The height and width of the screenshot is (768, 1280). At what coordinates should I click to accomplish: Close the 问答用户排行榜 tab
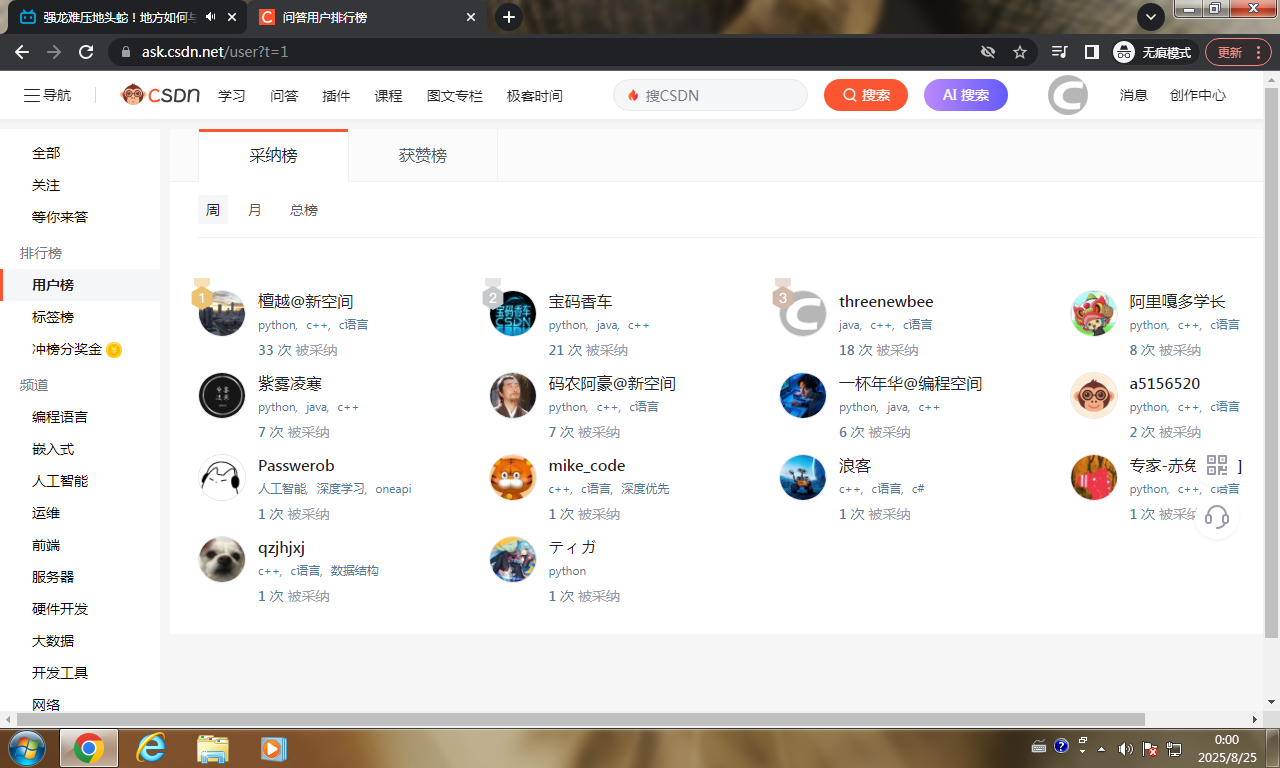[471, 17]
